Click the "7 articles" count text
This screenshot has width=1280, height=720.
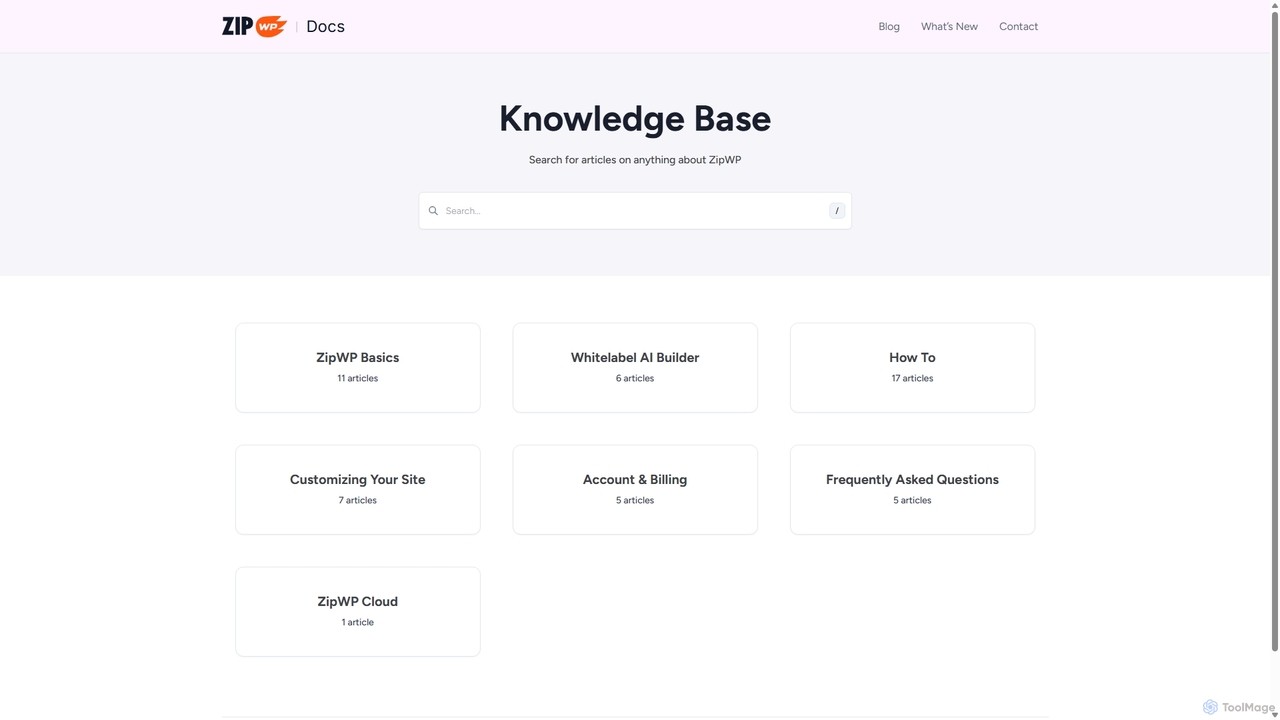click(358, 500)
